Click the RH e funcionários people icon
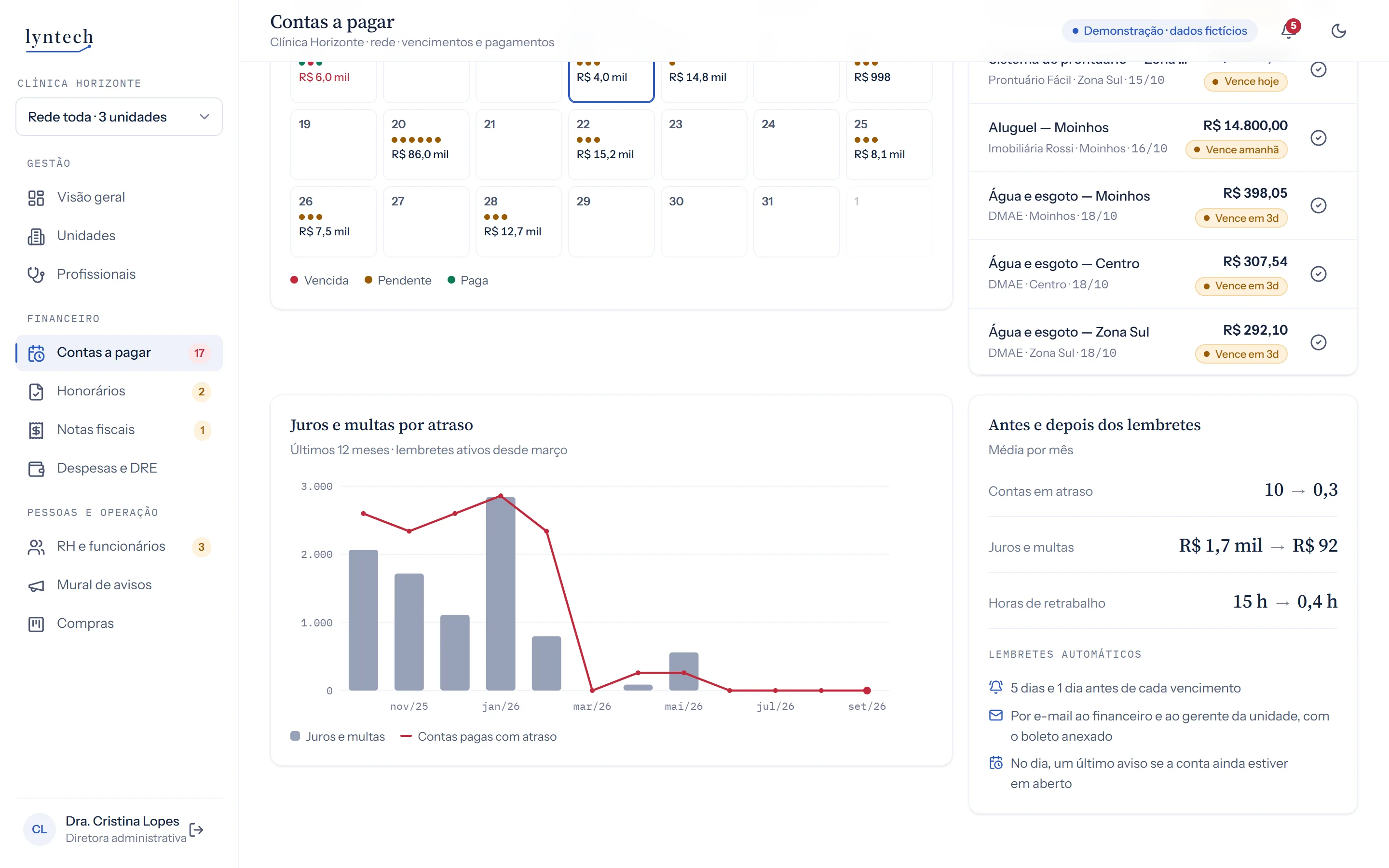This screenshot has width=1389, height=868. (x=36, y=546)
